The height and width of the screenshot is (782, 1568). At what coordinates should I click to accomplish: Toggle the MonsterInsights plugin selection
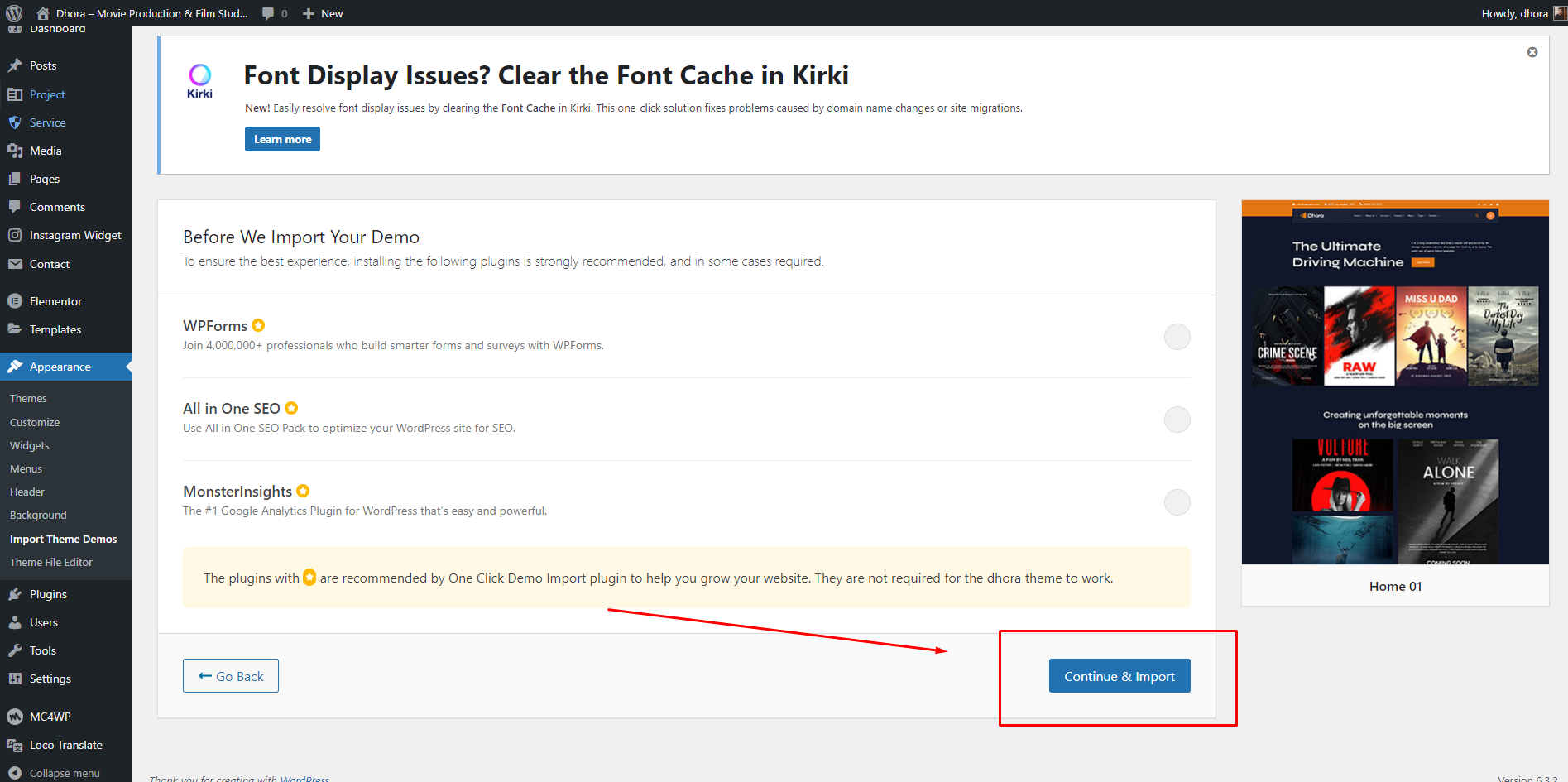[1177, 502]
